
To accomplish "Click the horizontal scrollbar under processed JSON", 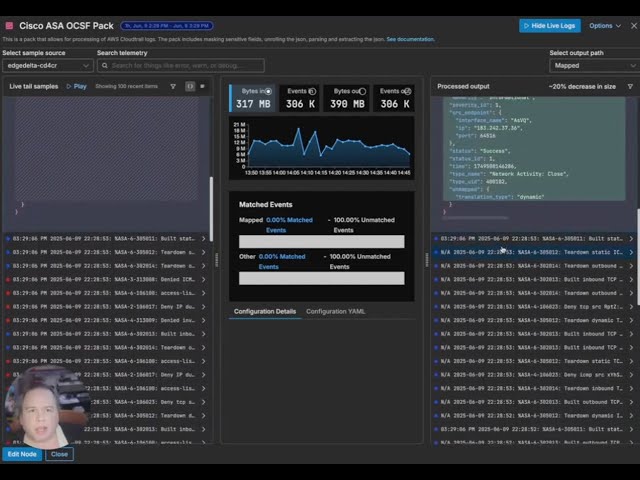I will [x=476, y=218].
